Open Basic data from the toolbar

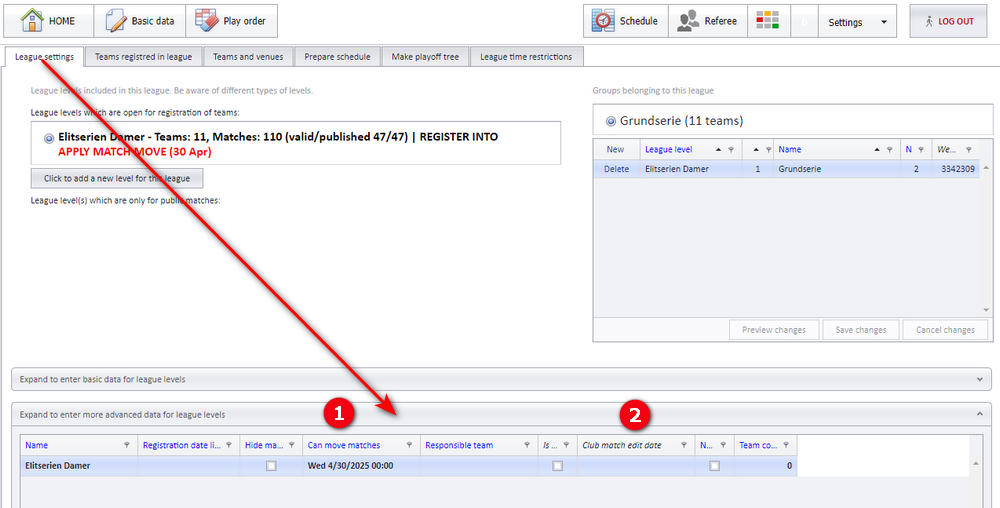(x=140, y=21)
